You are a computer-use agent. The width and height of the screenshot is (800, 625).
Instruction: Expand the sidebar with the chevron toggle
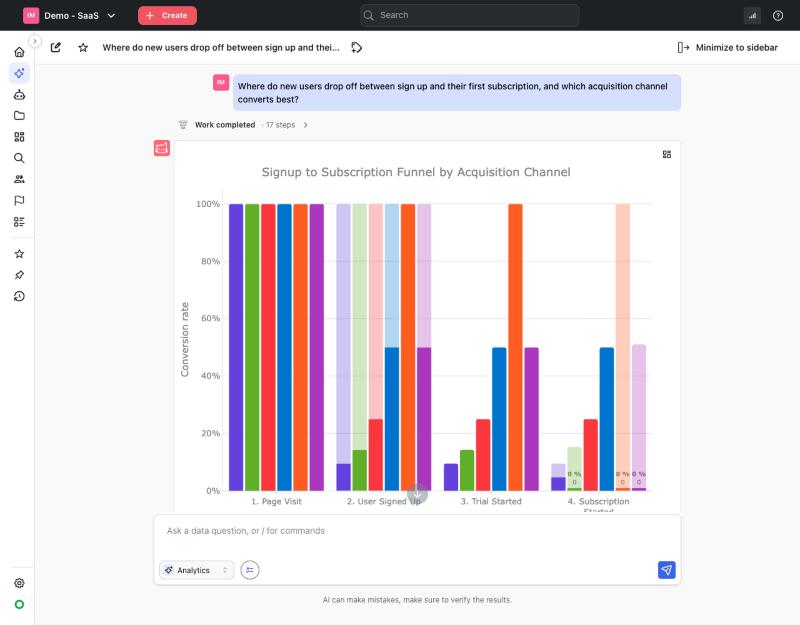[35, 41]
